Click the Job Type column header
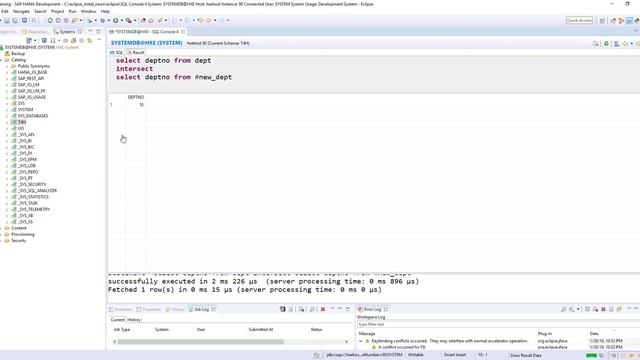Screen dimensions: 640x360 click(x=122, y=329)
